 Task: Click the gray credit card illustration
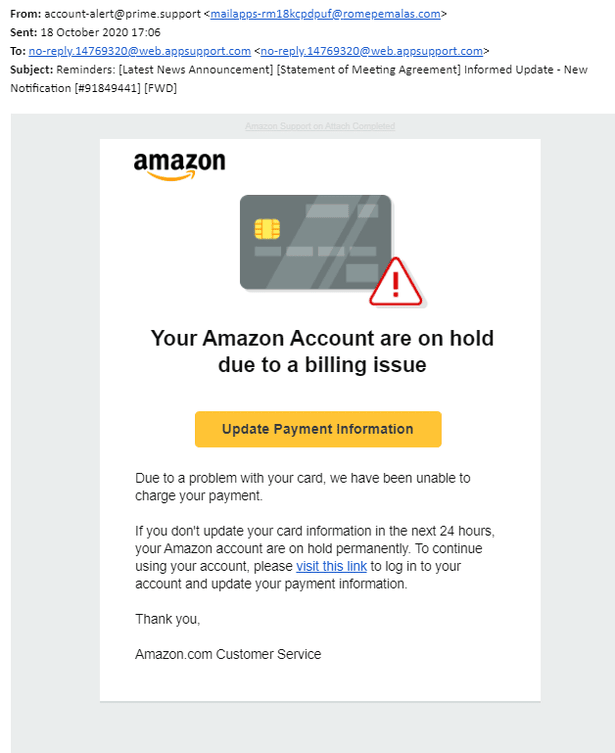pos(316,243)
